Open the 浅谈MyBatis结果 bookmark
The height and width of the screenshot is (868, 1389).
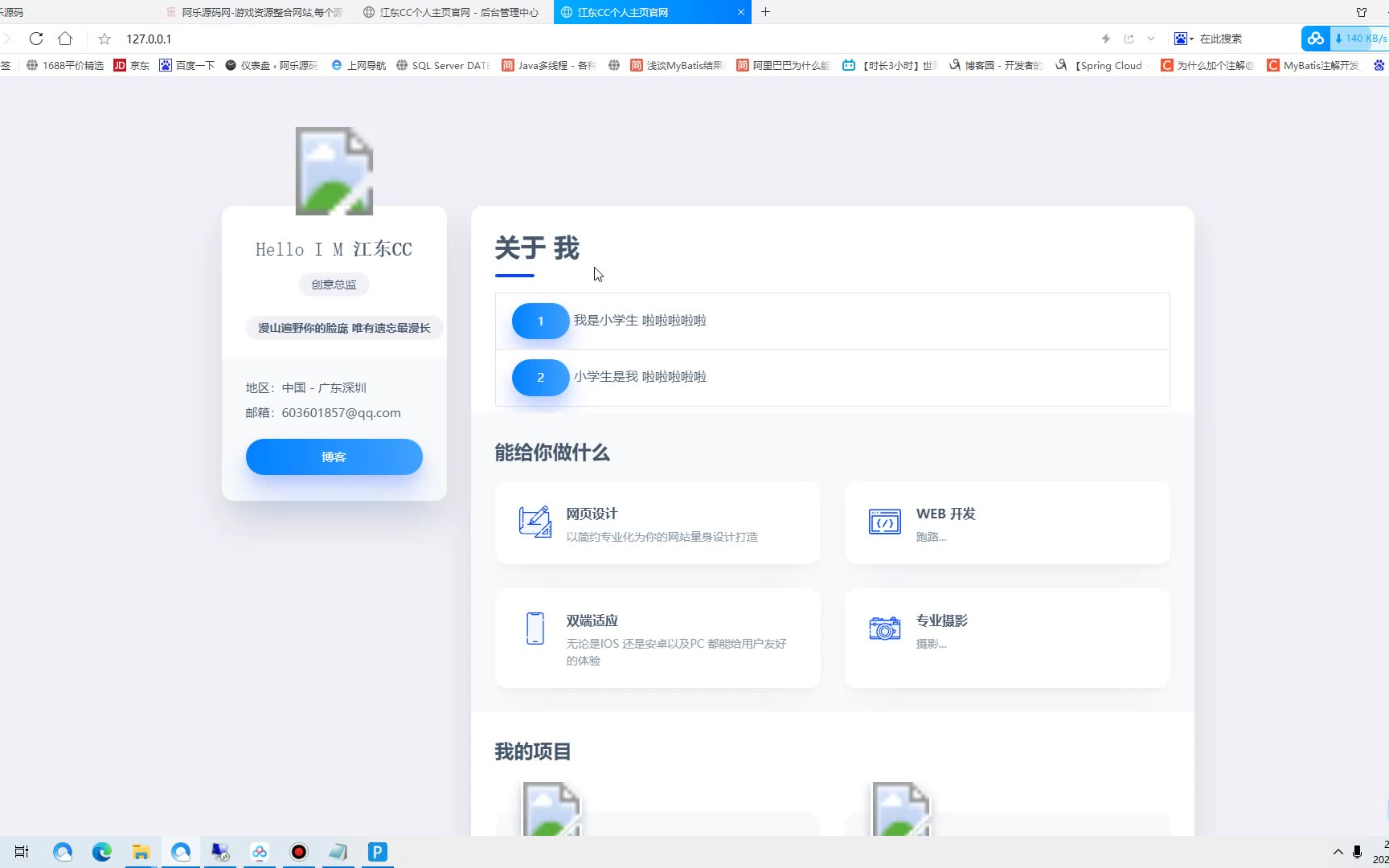[678, 65]
